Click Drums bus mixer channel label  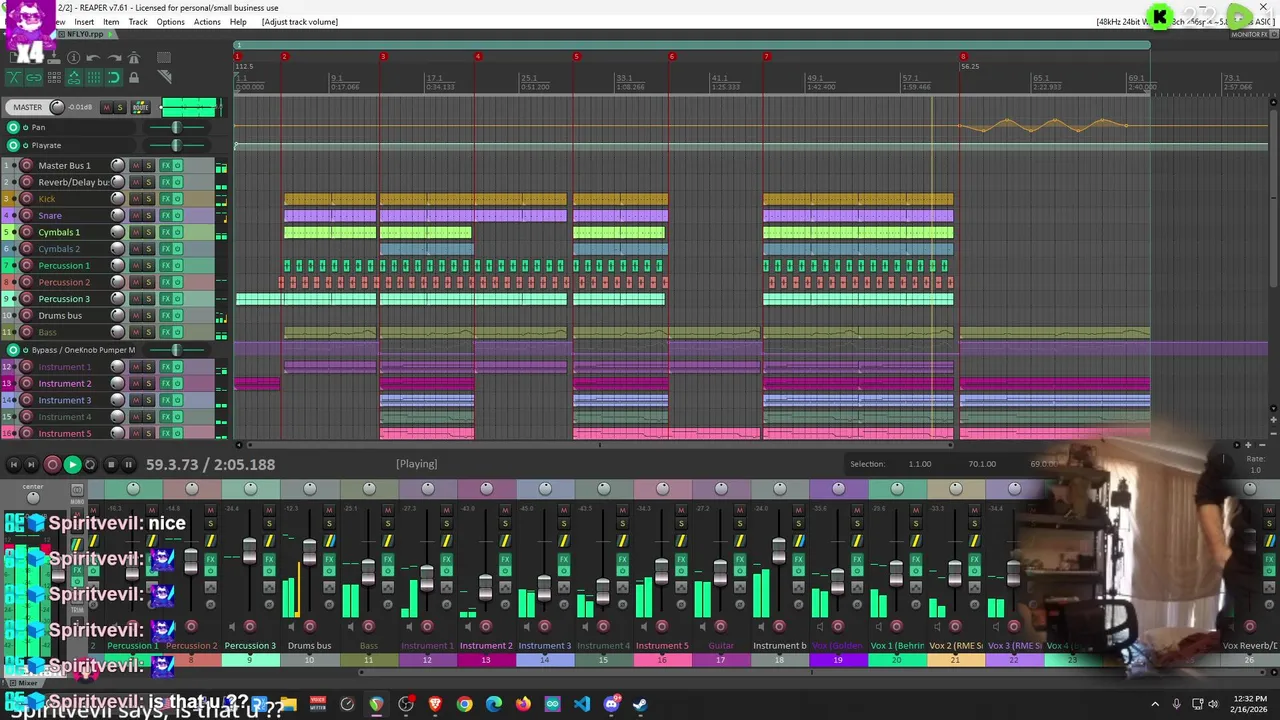pos(309,646)
